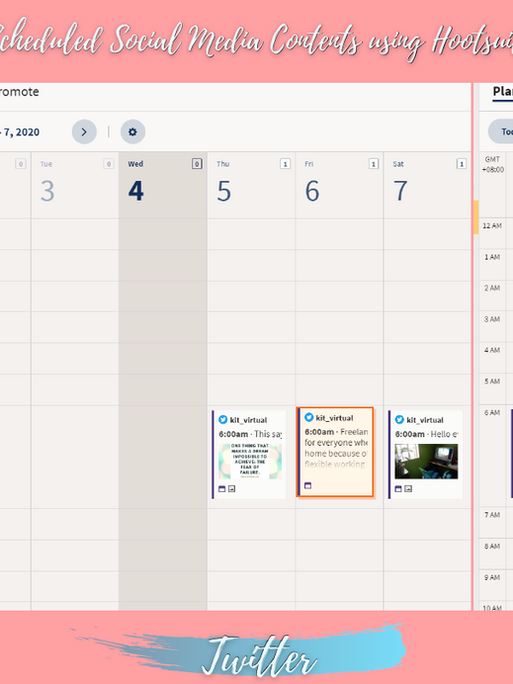The height and width of the screenshot is (684, 513).
Task: Open the highlighted Friday 6:00am Freelance post
Action: point(335,452)
